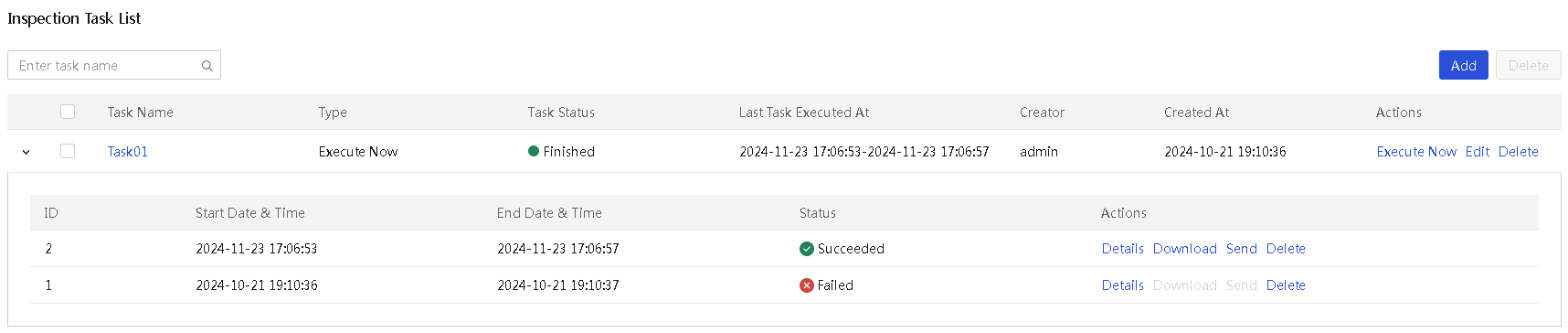Click the greyed Delete button at top
The height and width of the screenshot is (333, 1568).
pyautogui.click(x=1528, y=65)
